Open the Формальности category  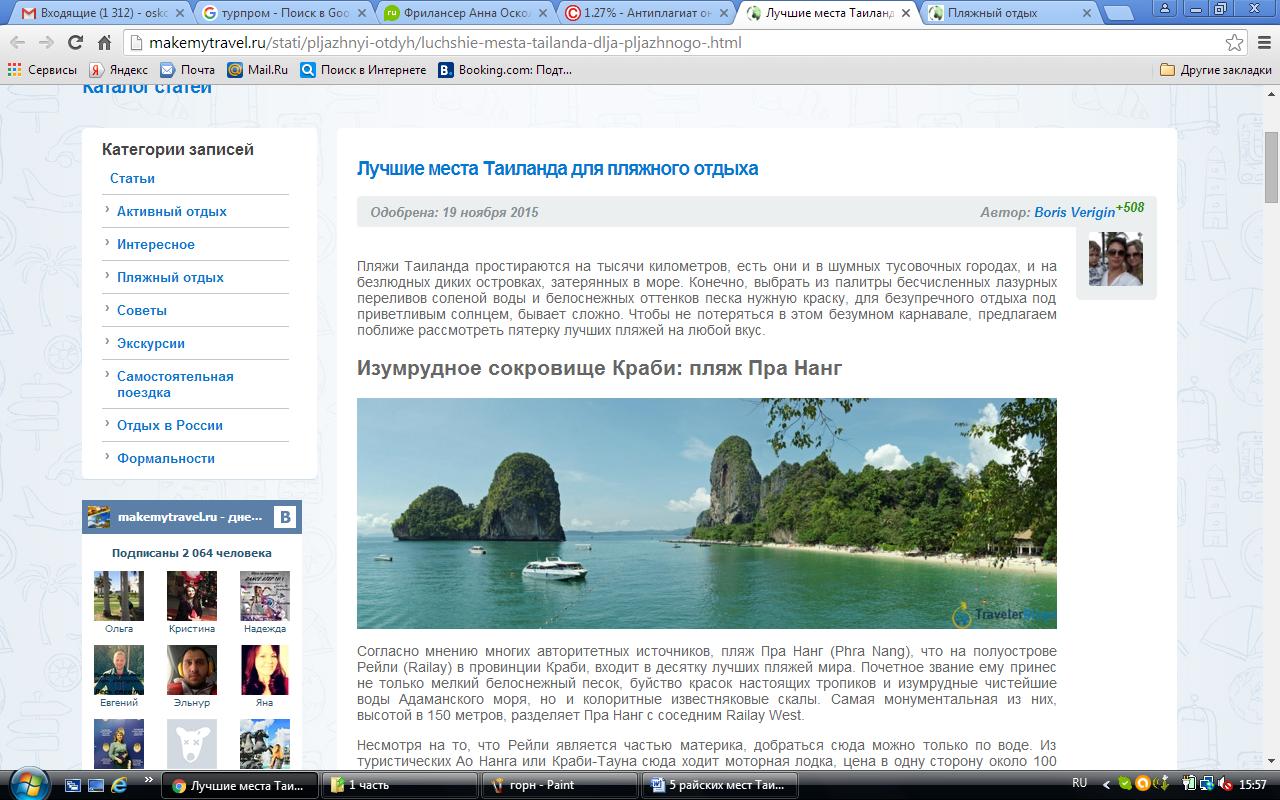166,458
